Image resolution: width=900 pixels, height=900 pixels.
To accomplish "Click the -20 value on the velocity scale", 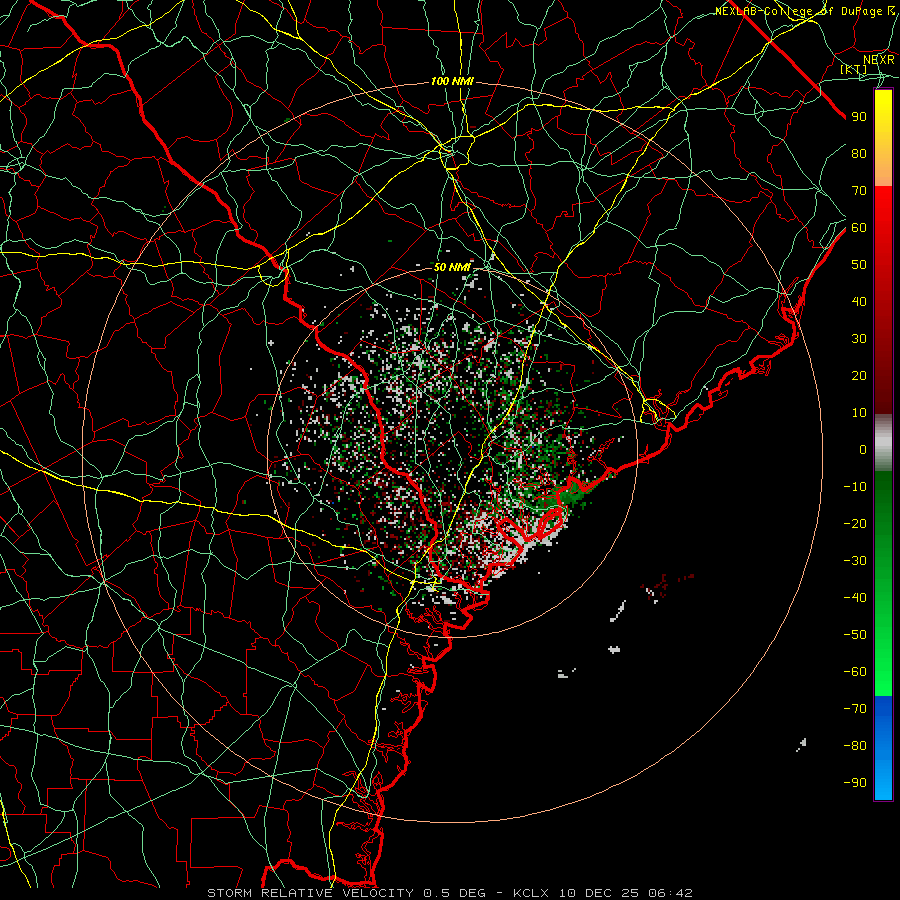I will pos(855,524).
